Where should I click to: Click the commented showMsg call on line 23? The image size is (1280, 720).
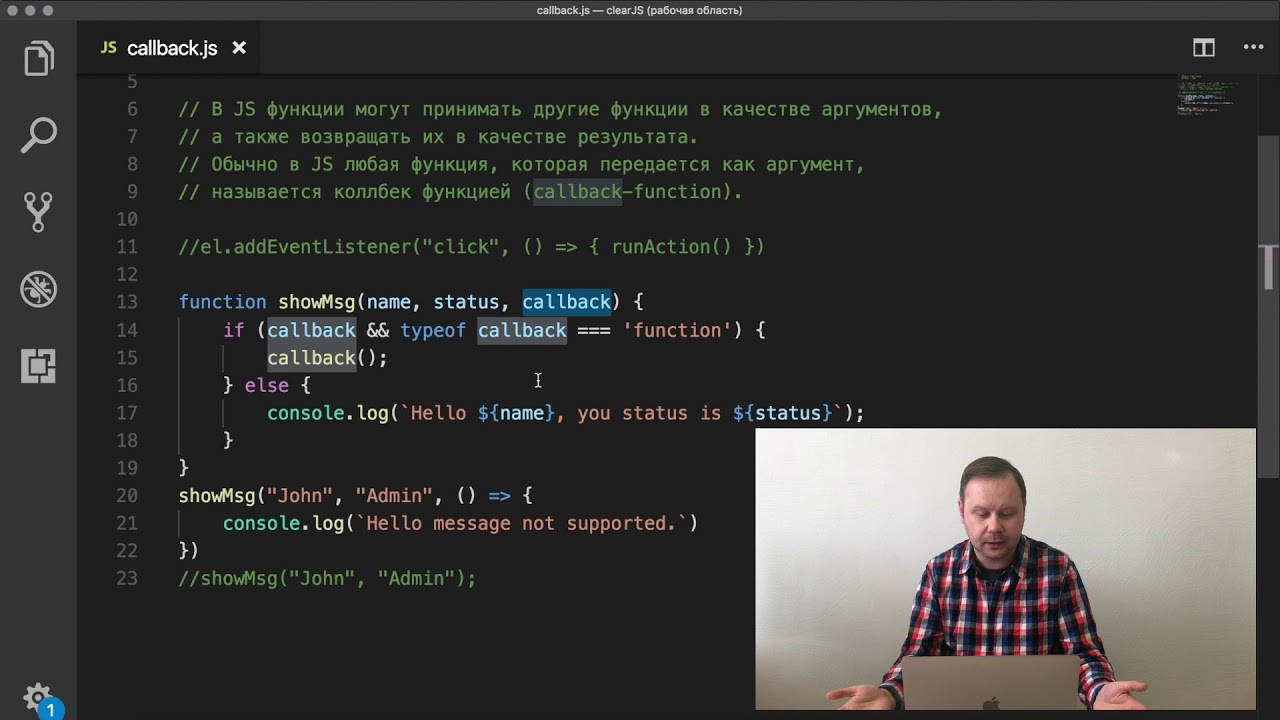[327, 578]
